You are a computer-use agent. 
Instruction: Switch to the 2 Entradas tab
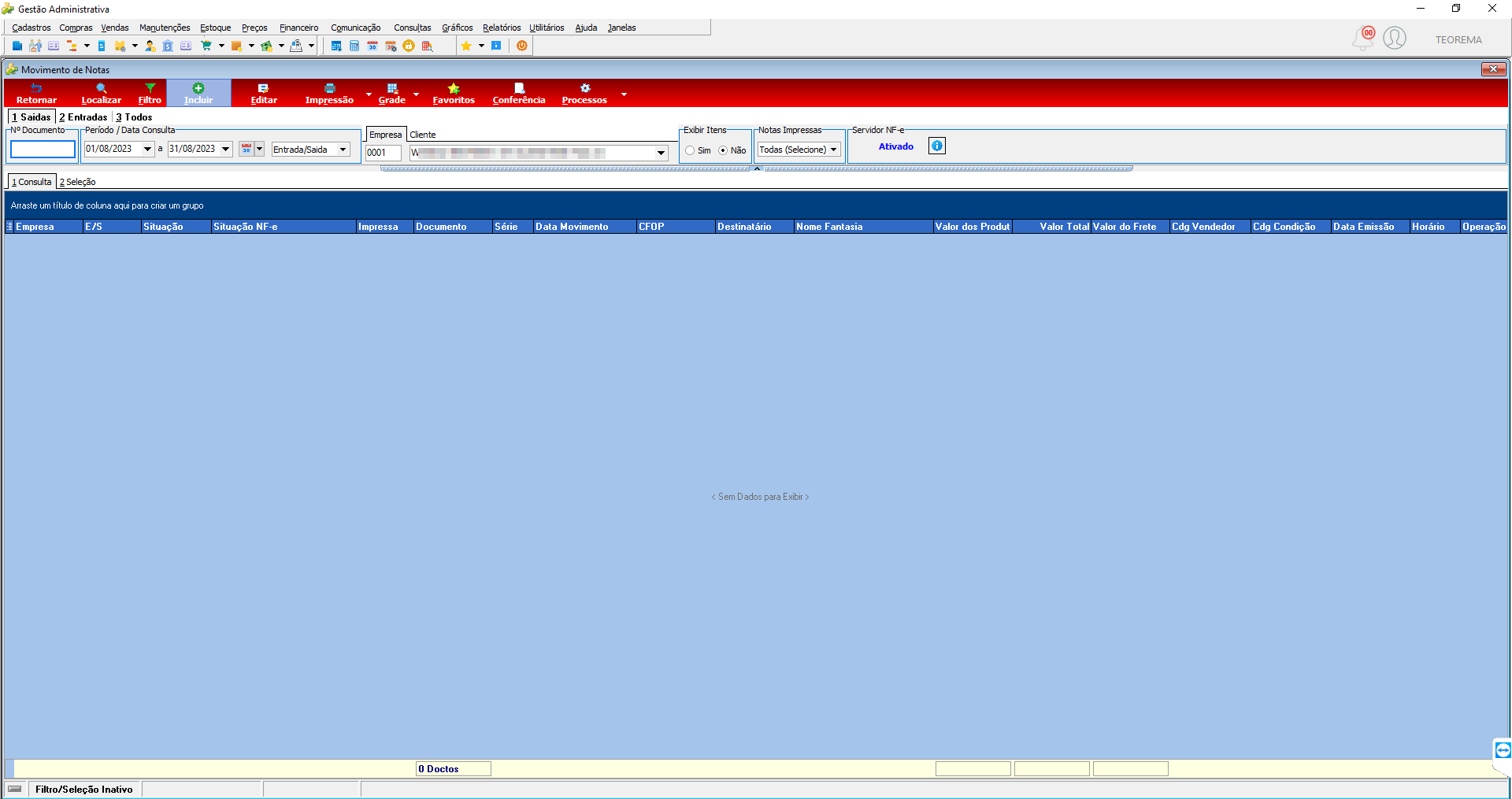pyautogui.click(x=83, y=117)
